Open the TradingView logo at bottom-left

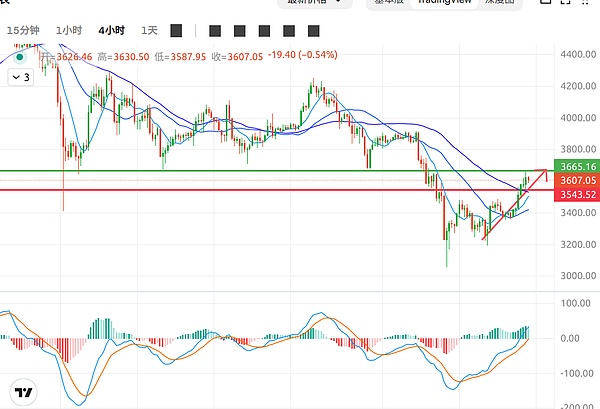pos(25,393)
